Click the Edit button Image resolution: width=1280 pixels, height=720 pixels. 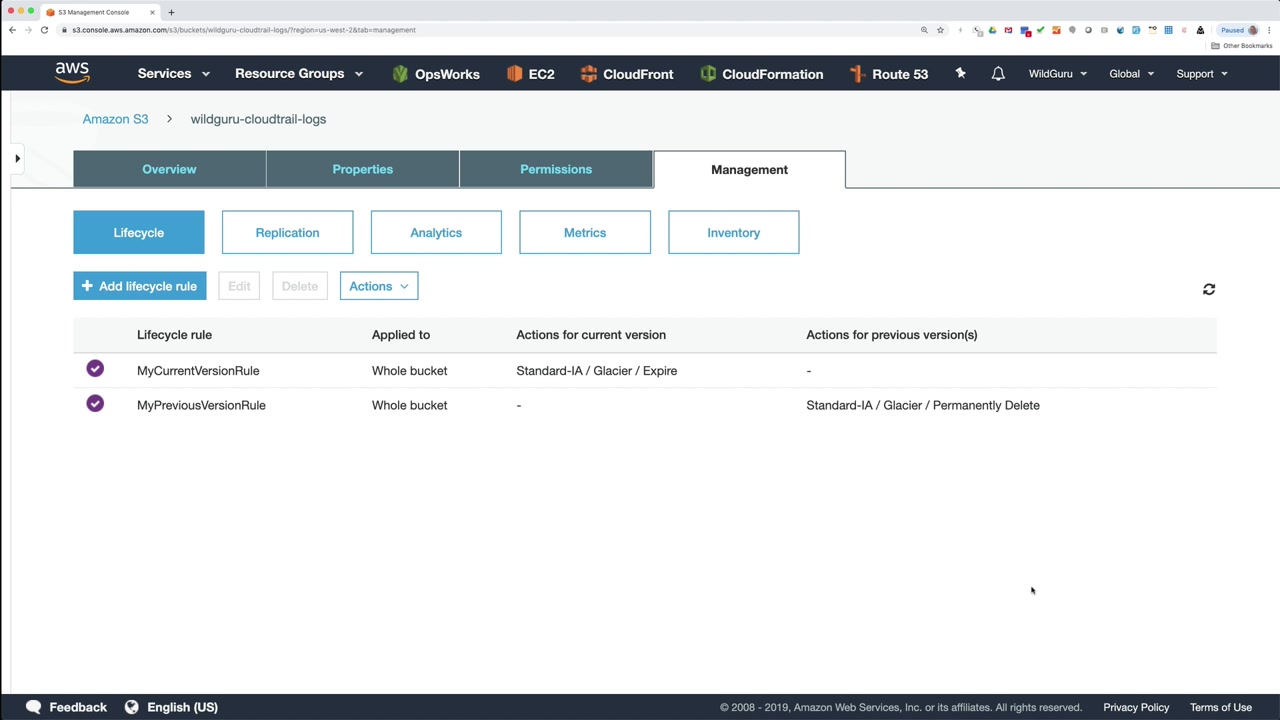239,286
